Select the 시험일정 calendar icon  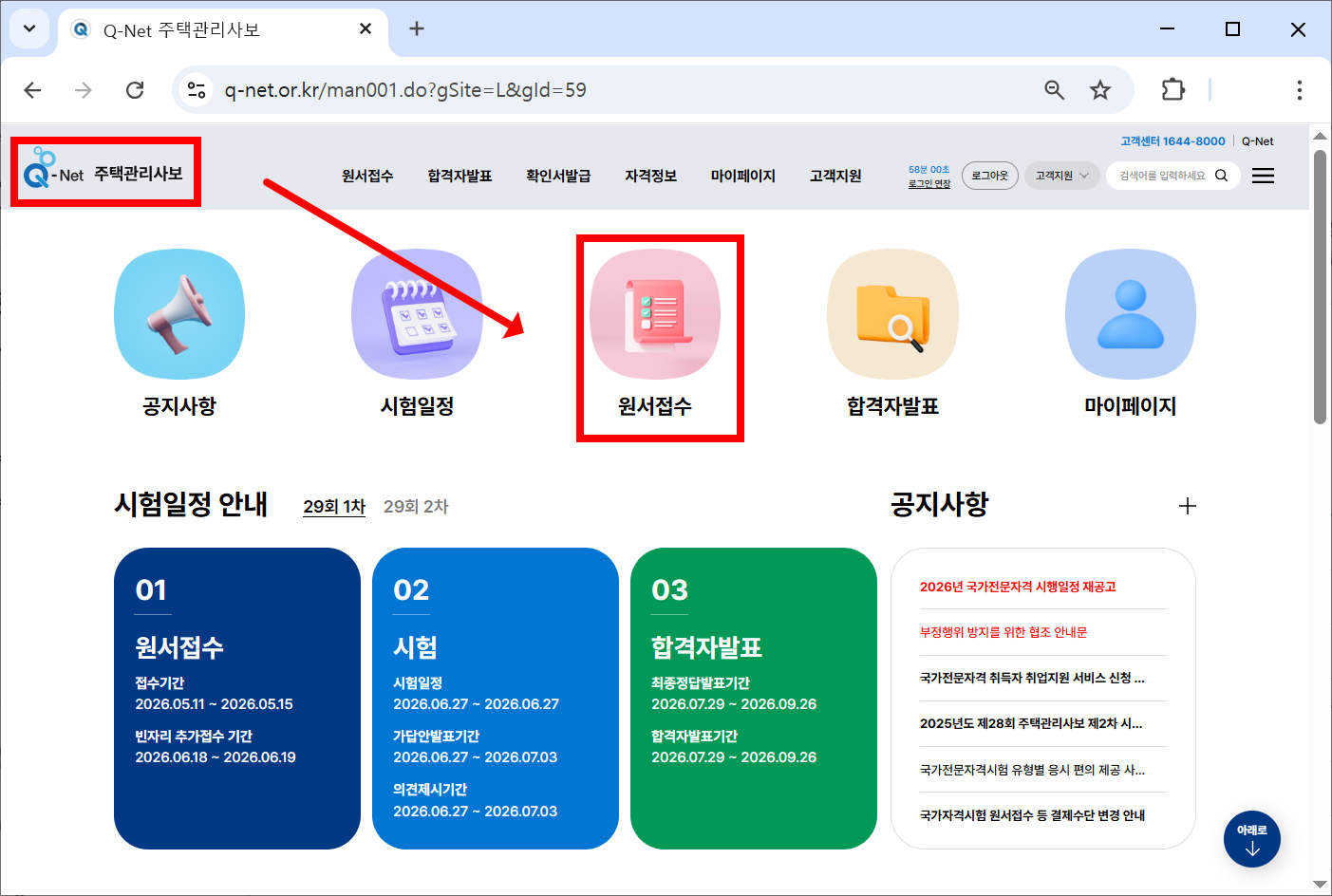[x=418, y=313]
